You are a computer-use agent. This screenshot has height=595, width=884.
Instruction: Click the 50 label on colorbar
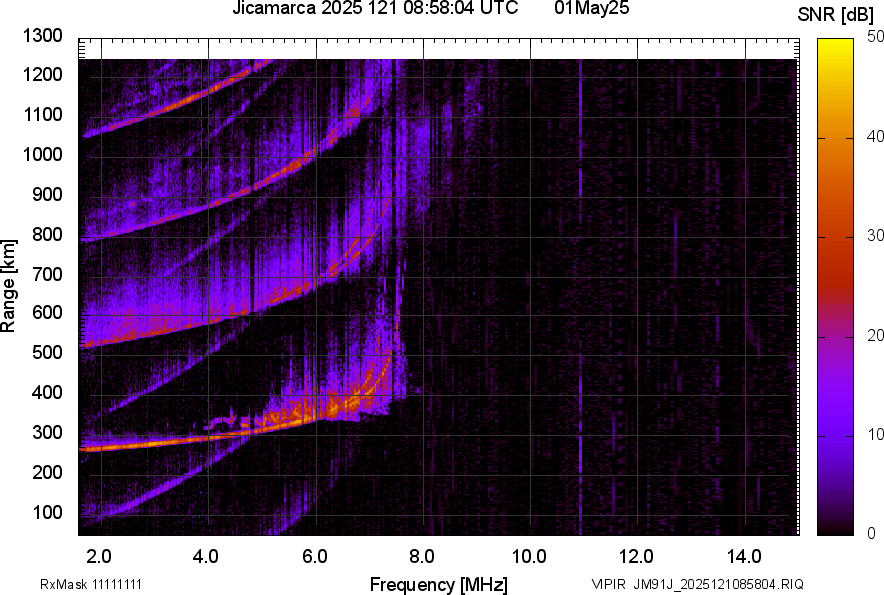click(x=876, y=37)
